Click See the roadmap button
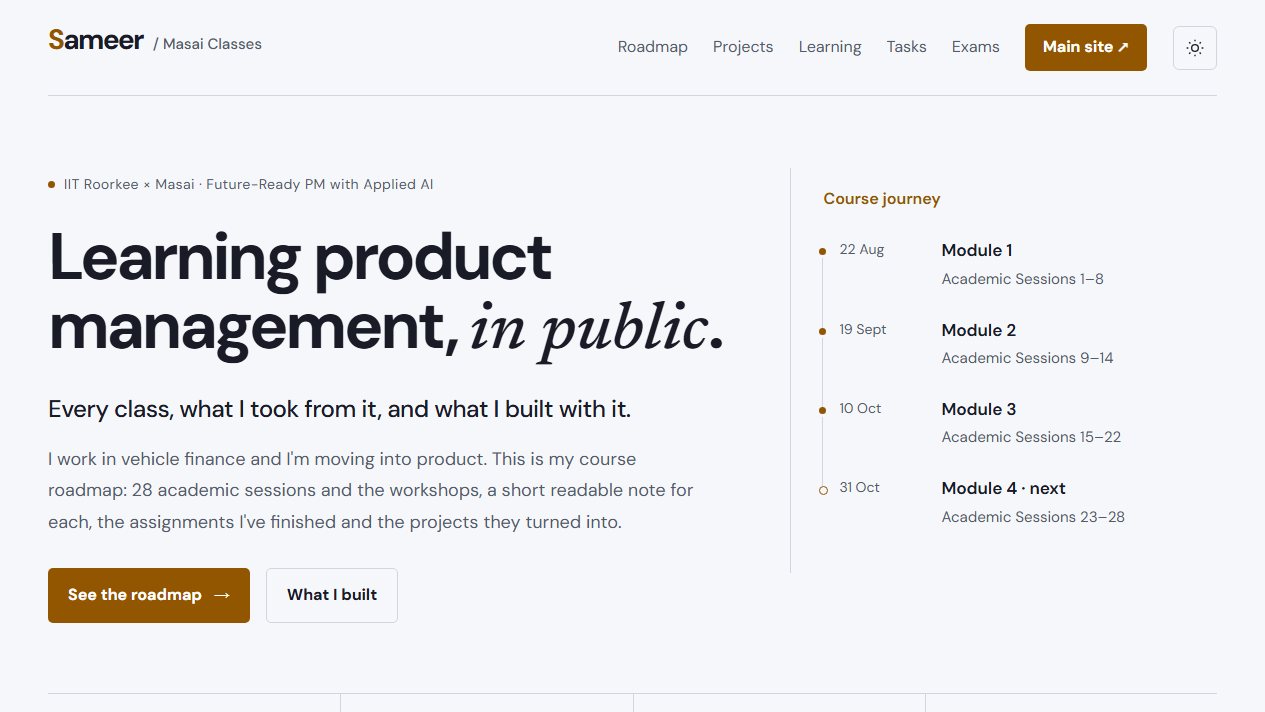The image size is (1265, 712). [149, 595]
